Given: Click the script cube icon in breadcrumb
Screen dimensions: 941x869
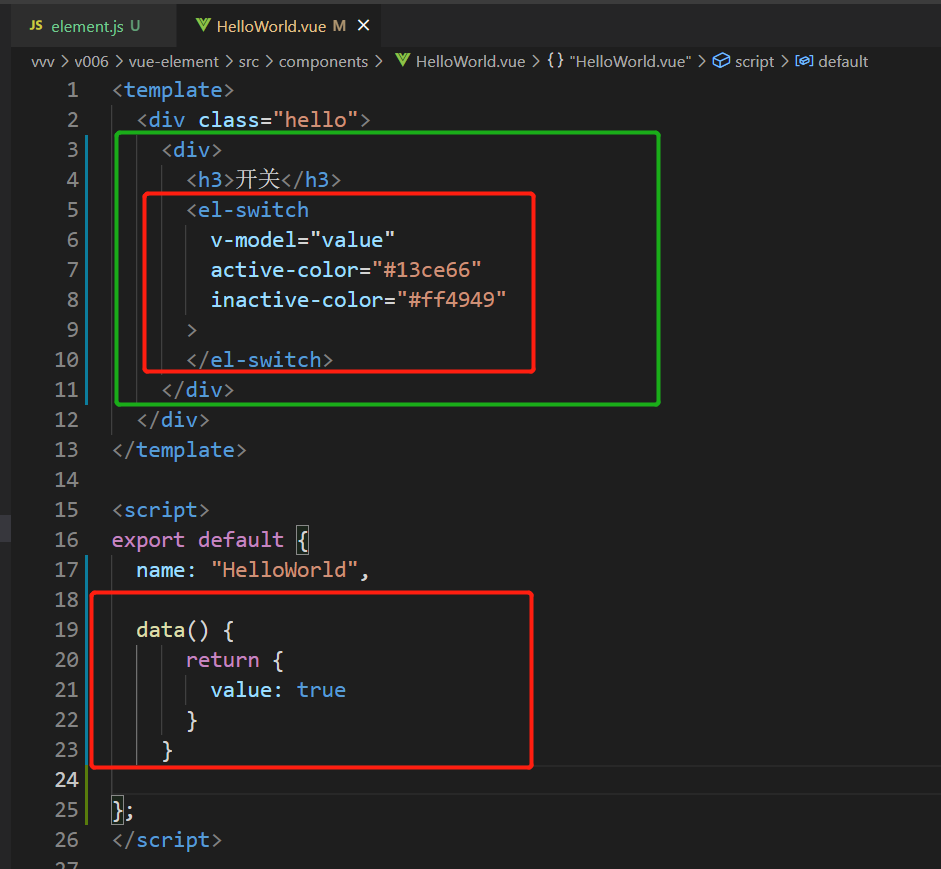Looking at the screenshot, I should (x=721, y=61).
